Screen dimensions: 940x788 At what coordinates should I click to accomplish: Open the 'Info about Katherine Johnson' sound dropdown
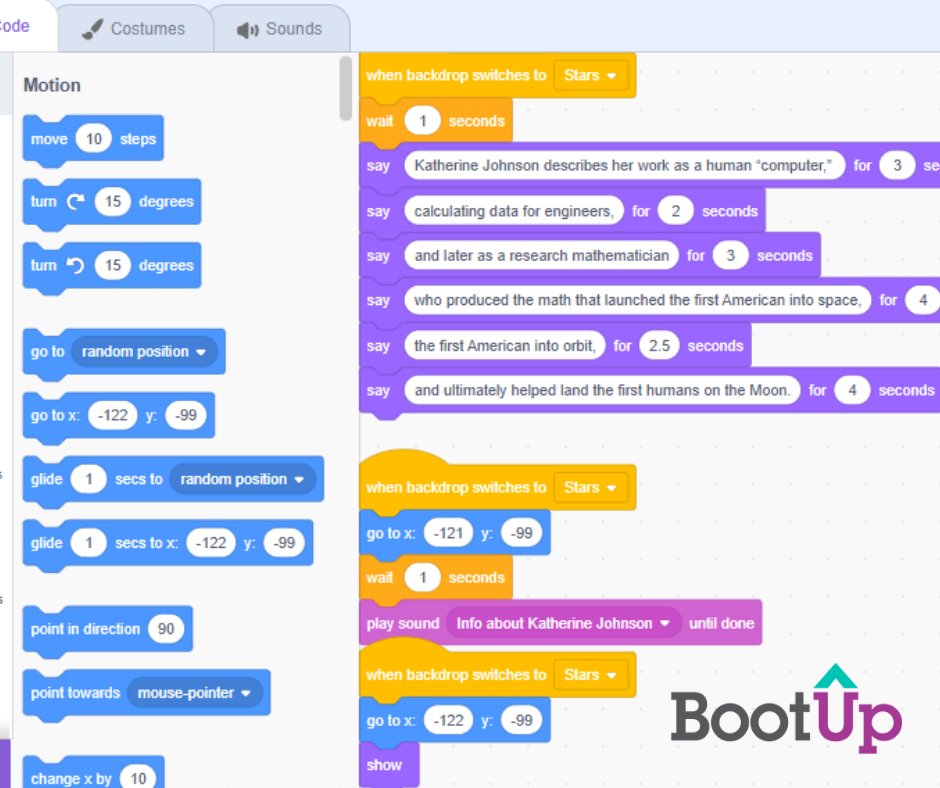click(x=564, y=624)
